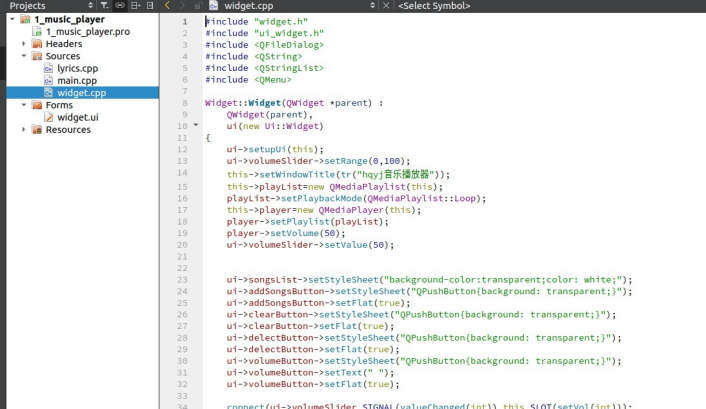This screenshot has width=706, height=409.
Task: Select the 1_music_player project folder icon
Action: (25, 19)
